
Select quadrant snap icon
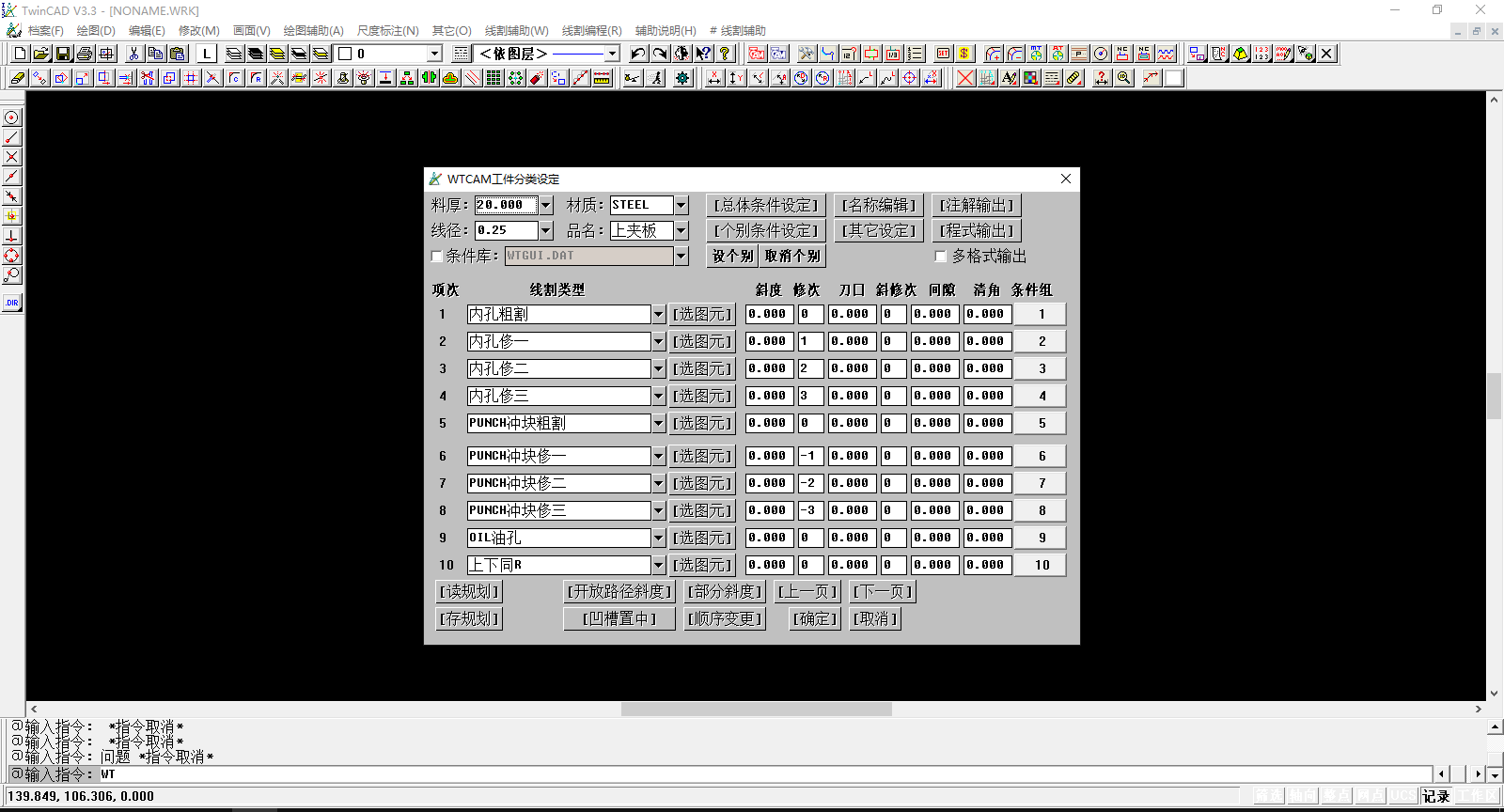coord(11,256)
